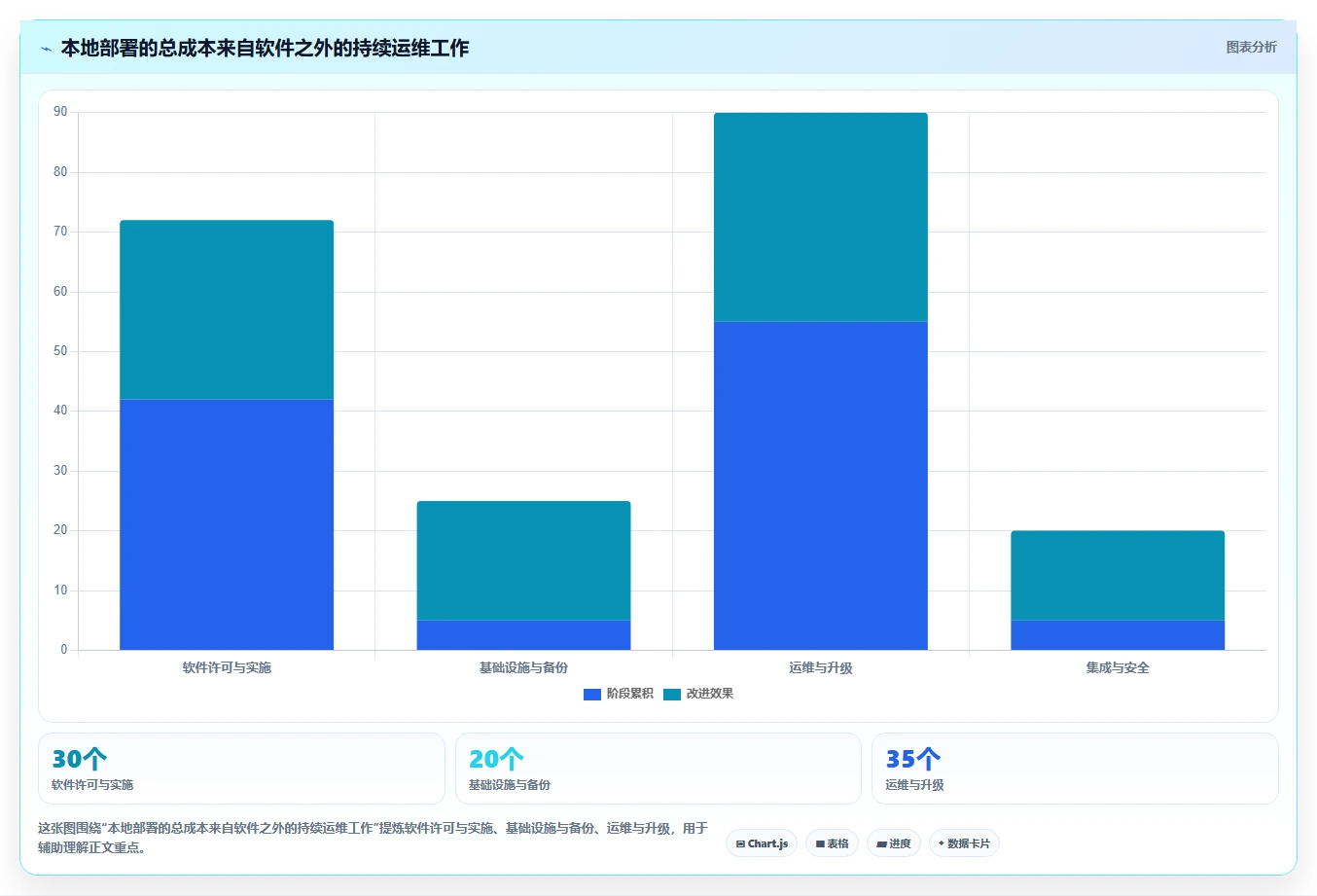
Task: Click the description paragraph starting 这张图围绕
Action: pos(374,838)
